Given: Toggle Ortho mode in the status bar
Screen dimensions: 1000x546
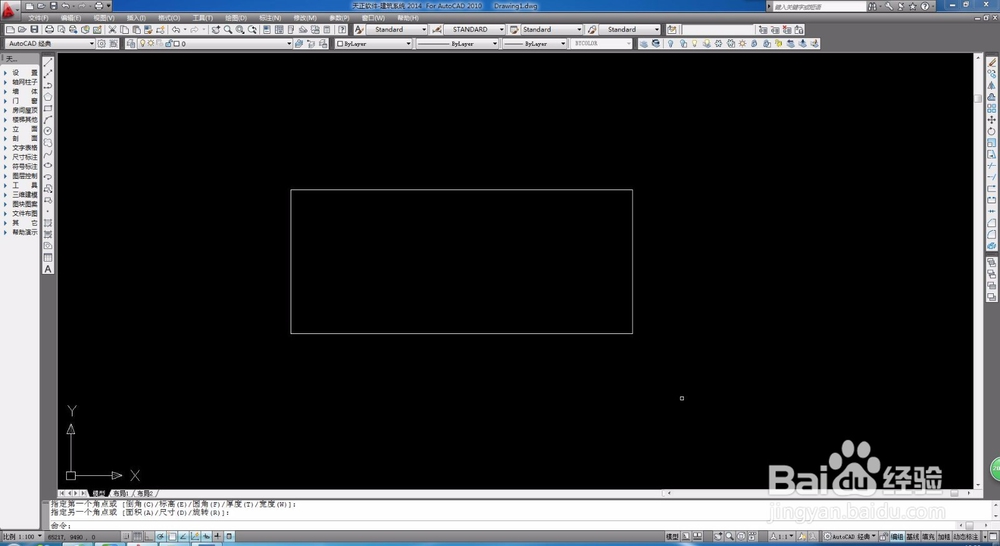Looking at the screenshot, I should (x=149, y=536).
